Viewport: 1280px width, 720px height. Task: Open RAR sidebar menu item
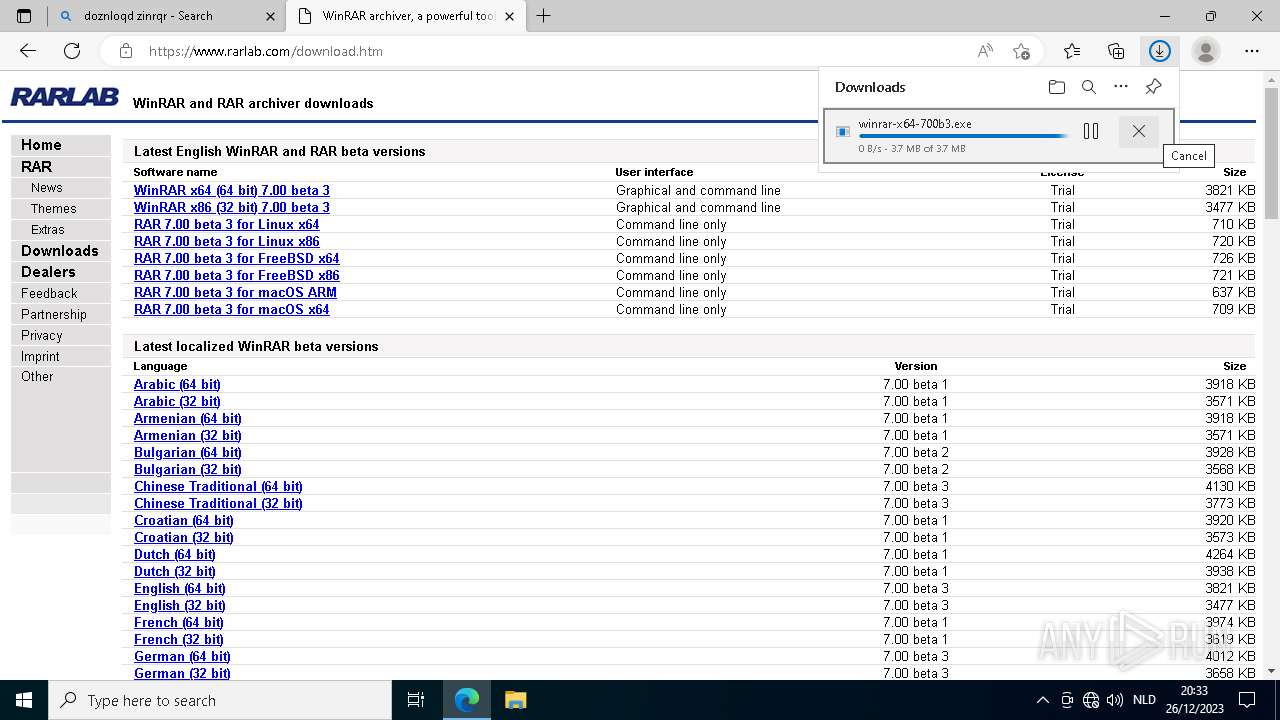pos(60,167)
